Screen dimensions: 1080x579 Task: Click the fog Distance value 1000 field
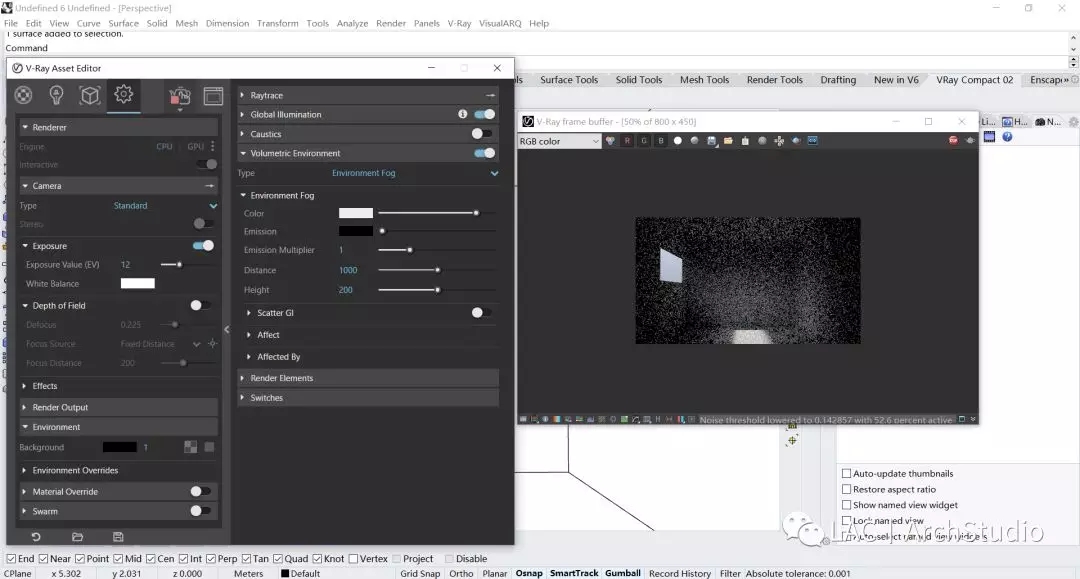[348, 270]
